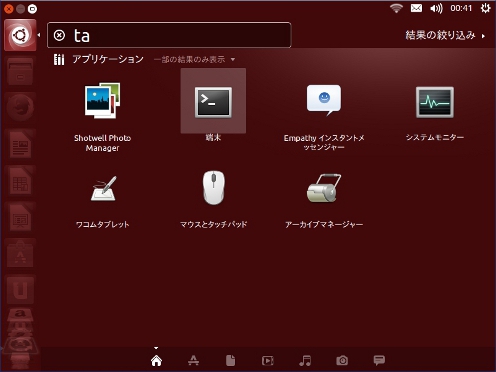Expand 一部の結果のみ表示 results
496x372 pixels.
point(194,59)
